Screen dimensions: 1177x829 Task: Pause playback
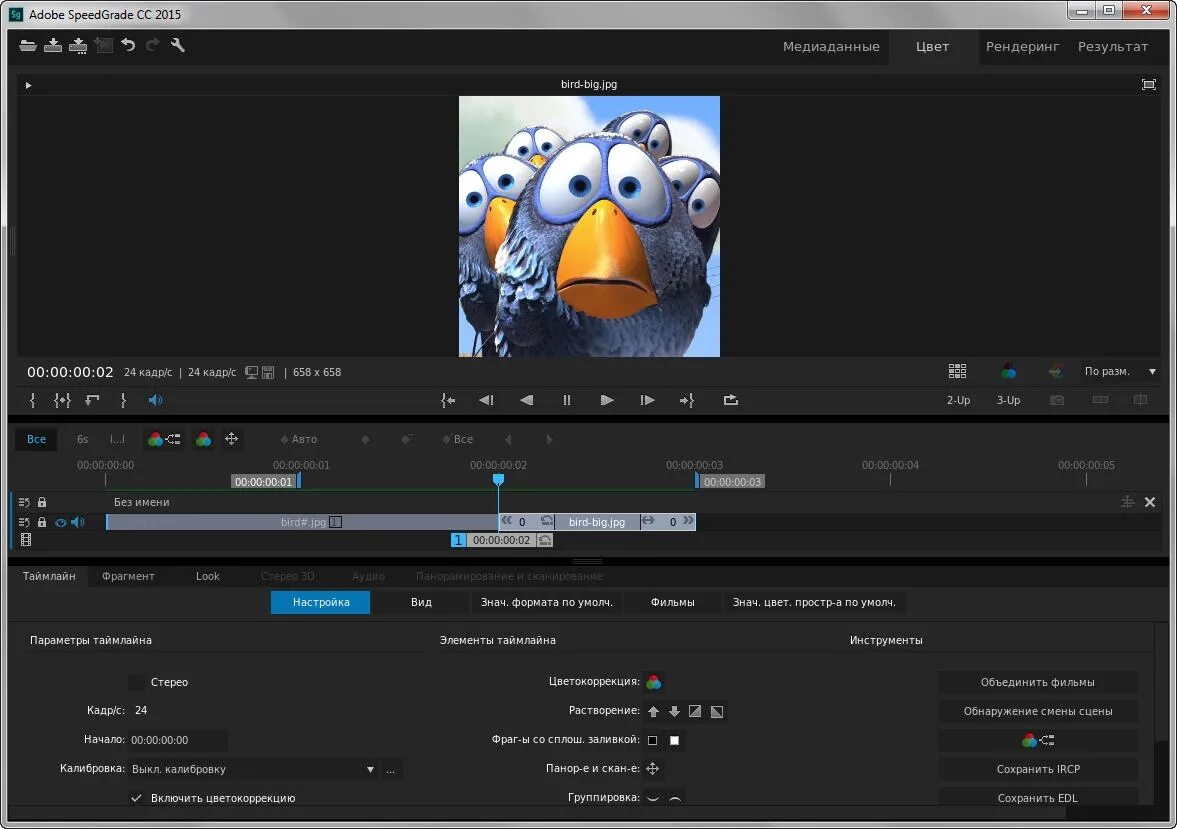[567, 400]
